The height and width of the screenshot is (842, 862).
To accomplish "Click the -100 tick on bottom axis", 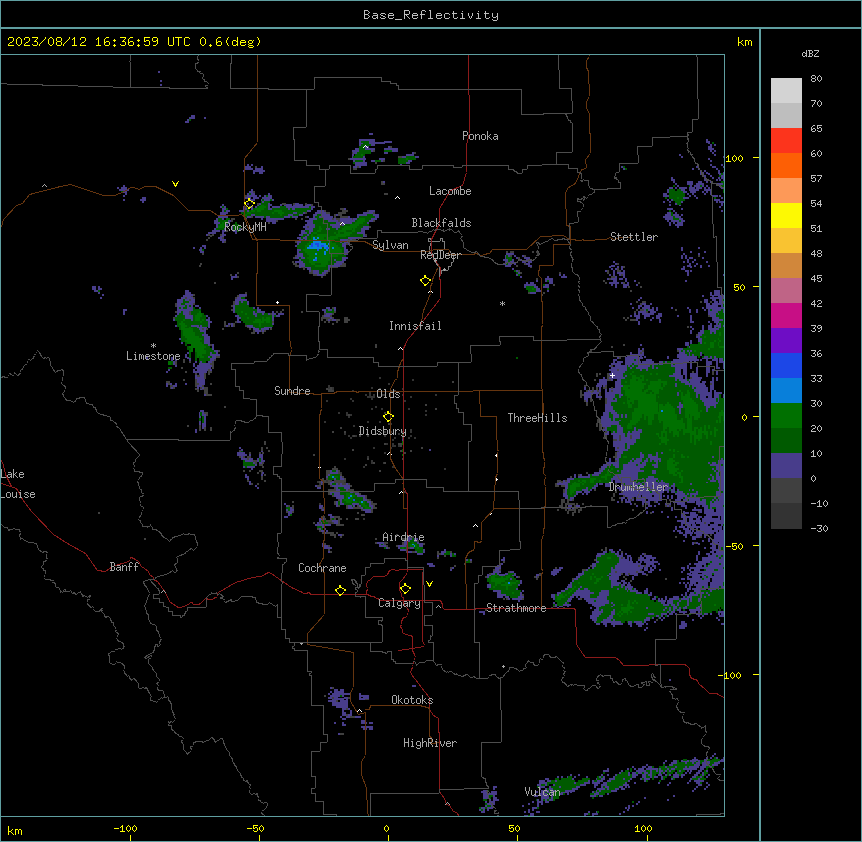I will (x=126, y=828).
